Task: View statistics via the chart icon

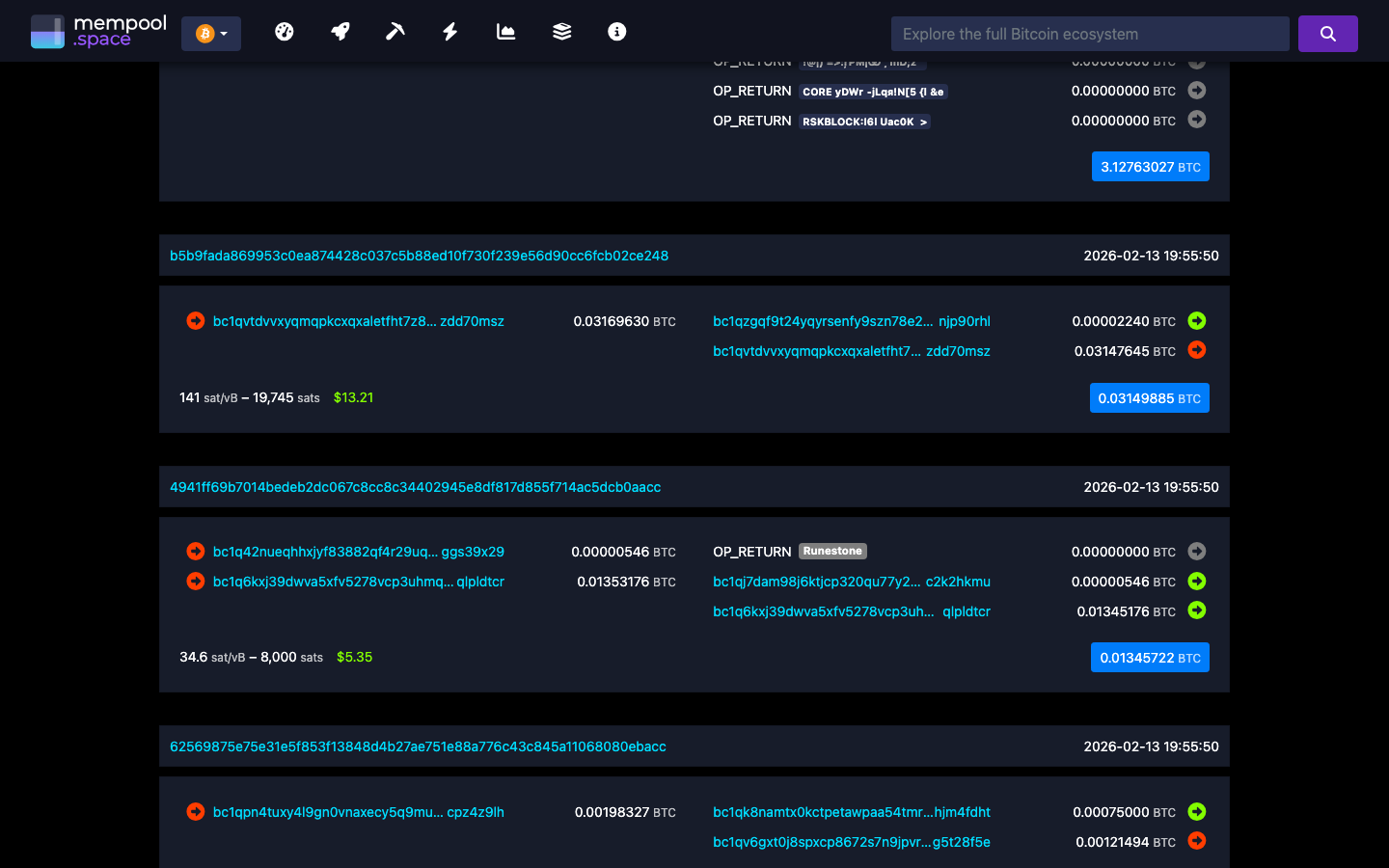Action: 505,31
